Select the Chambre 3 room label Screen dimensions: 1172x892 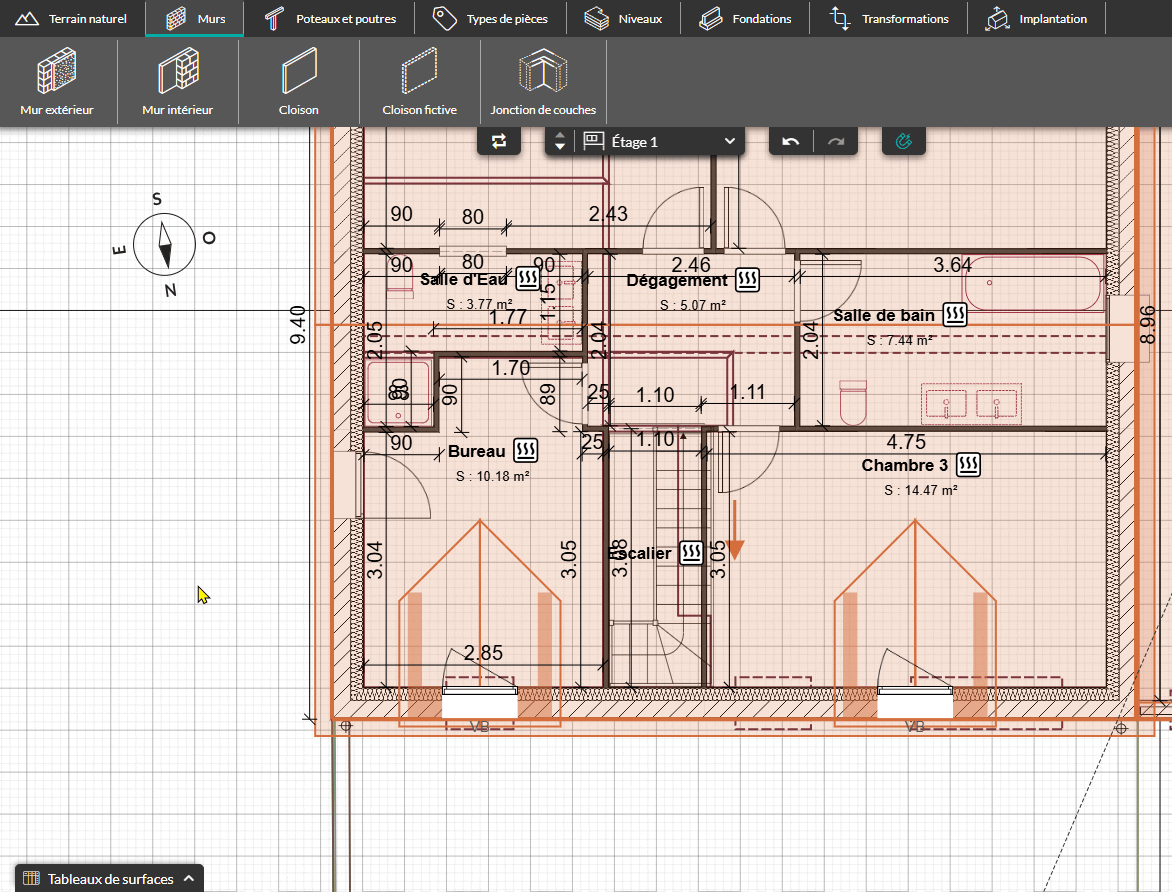(x=904, y=465)
